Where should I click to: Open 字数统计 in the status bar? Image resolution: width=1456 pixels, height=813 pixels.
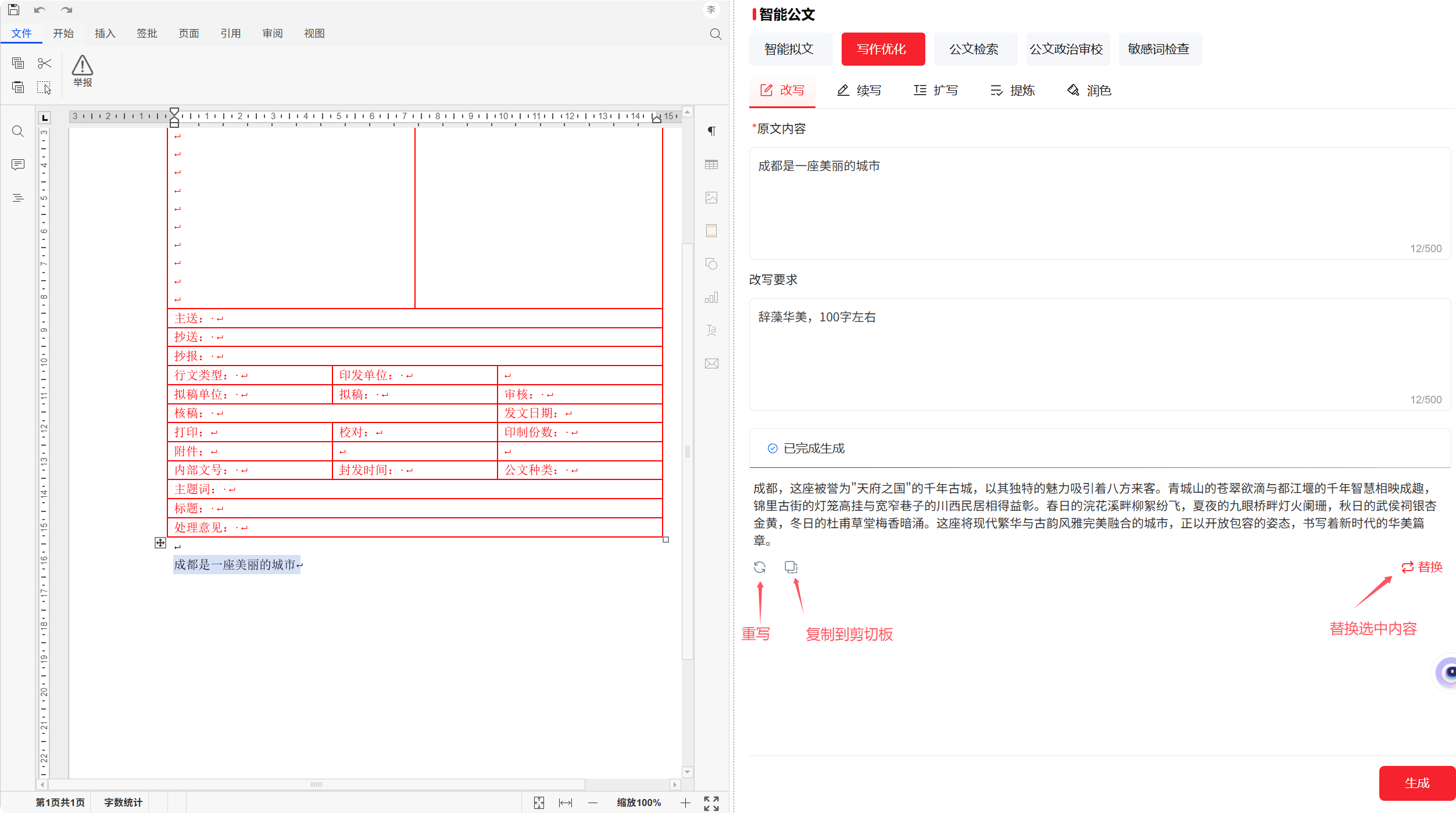pyautogui.click(x=123, y=803)
